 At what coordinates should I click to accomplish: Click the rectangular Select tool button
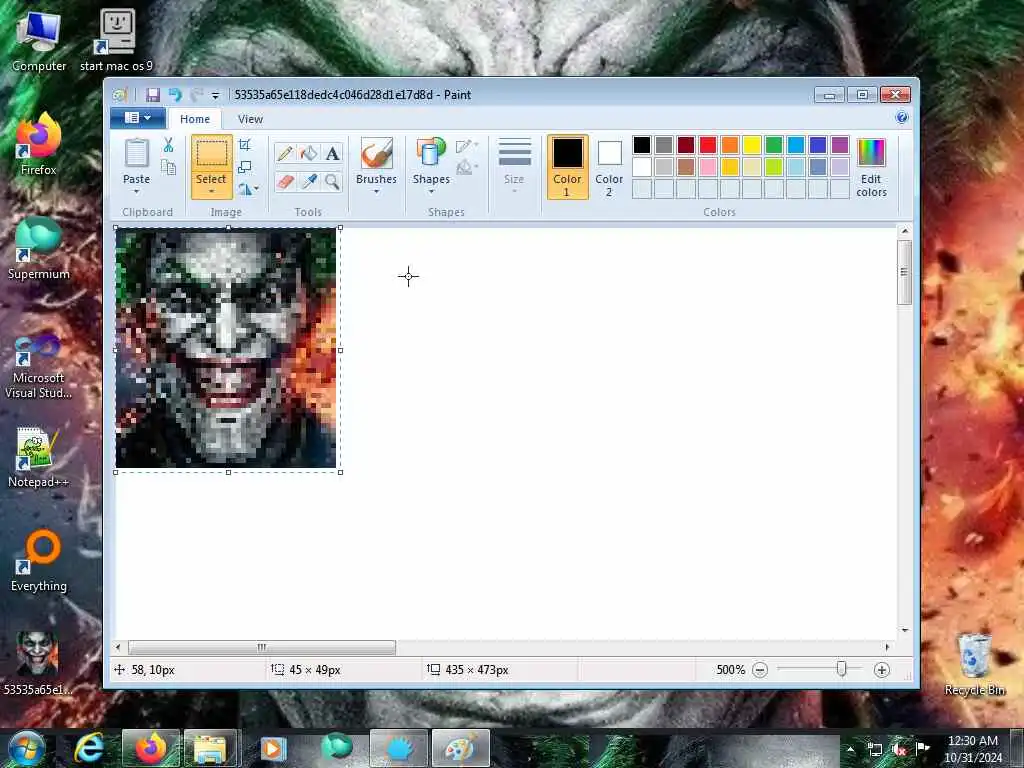(212, 155)
